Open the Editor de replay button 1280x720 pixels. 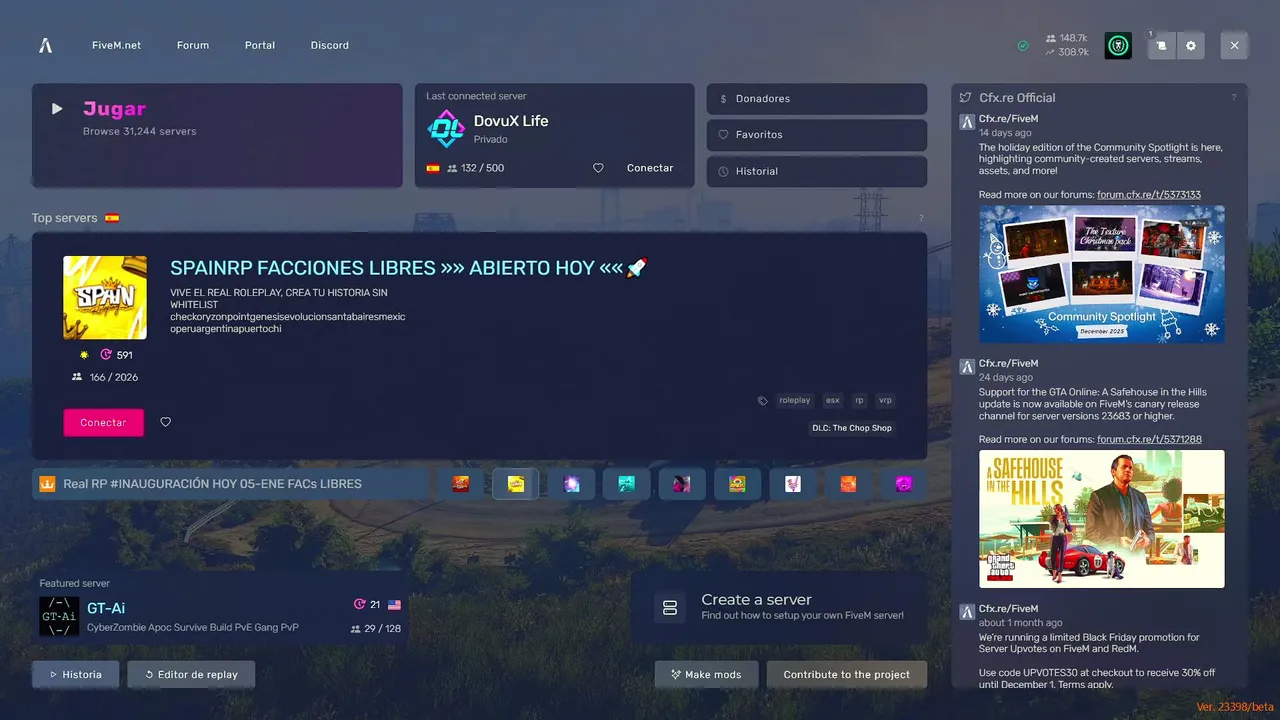tap(191, 674)
